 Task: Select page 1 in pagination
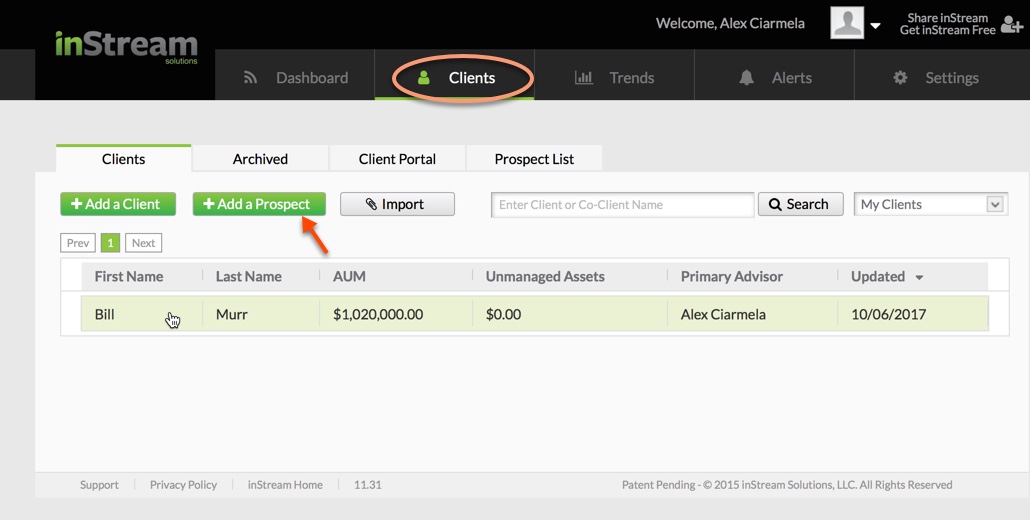[x=110, y=243]
